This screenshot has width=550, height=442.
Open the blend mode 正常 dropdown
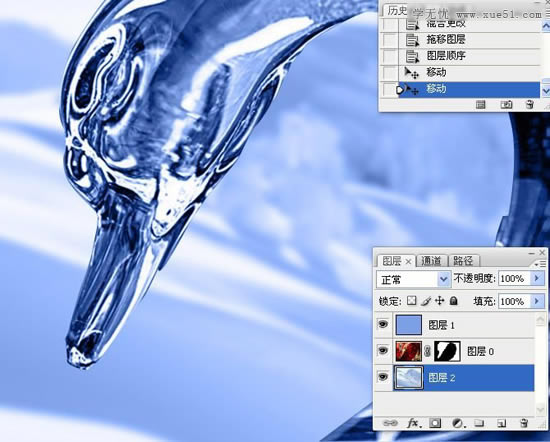413,280
